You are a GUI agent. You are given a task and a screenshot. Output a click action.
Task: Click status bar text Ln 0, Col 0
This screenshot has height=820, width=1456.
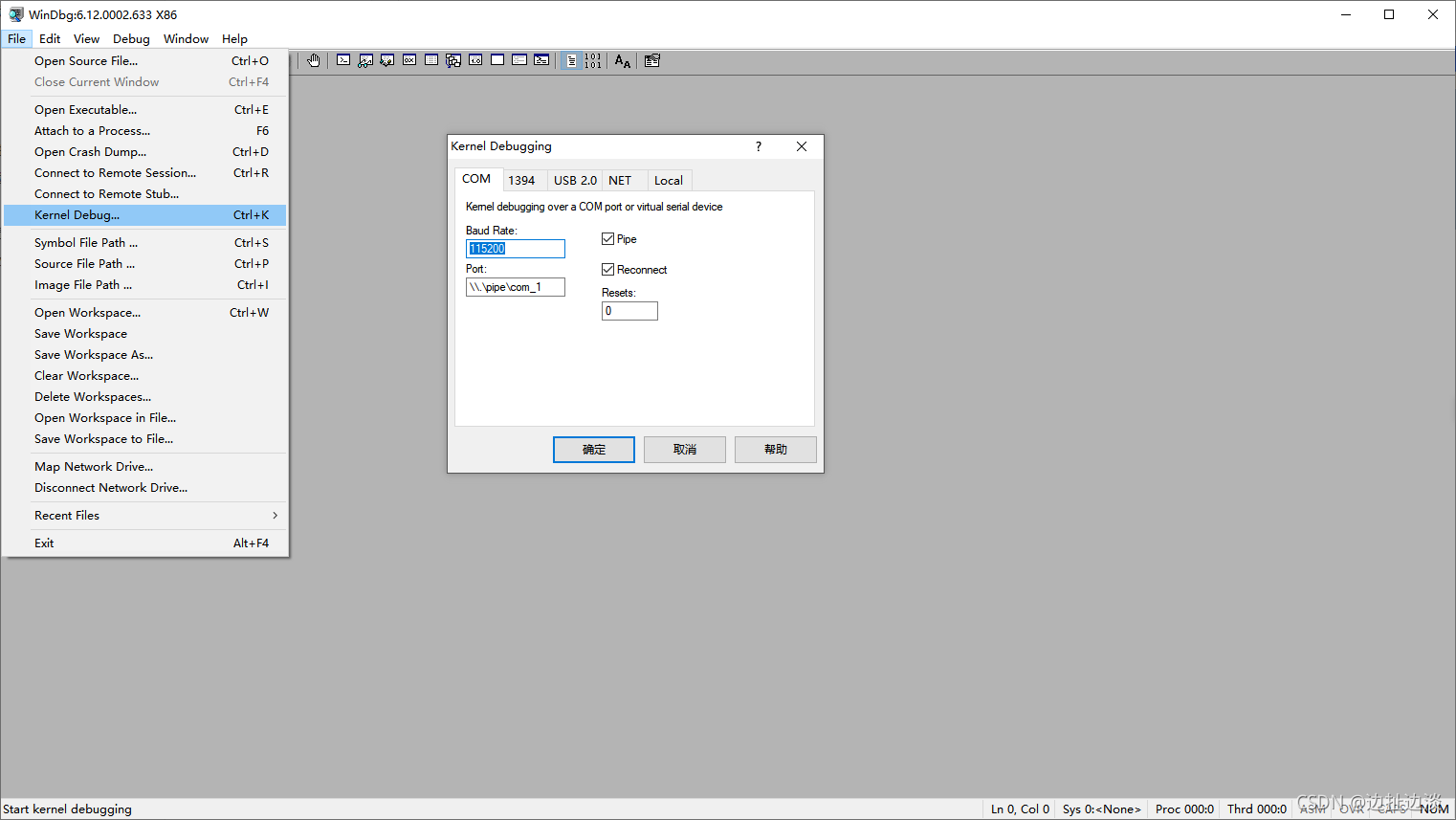[1020, 809]
